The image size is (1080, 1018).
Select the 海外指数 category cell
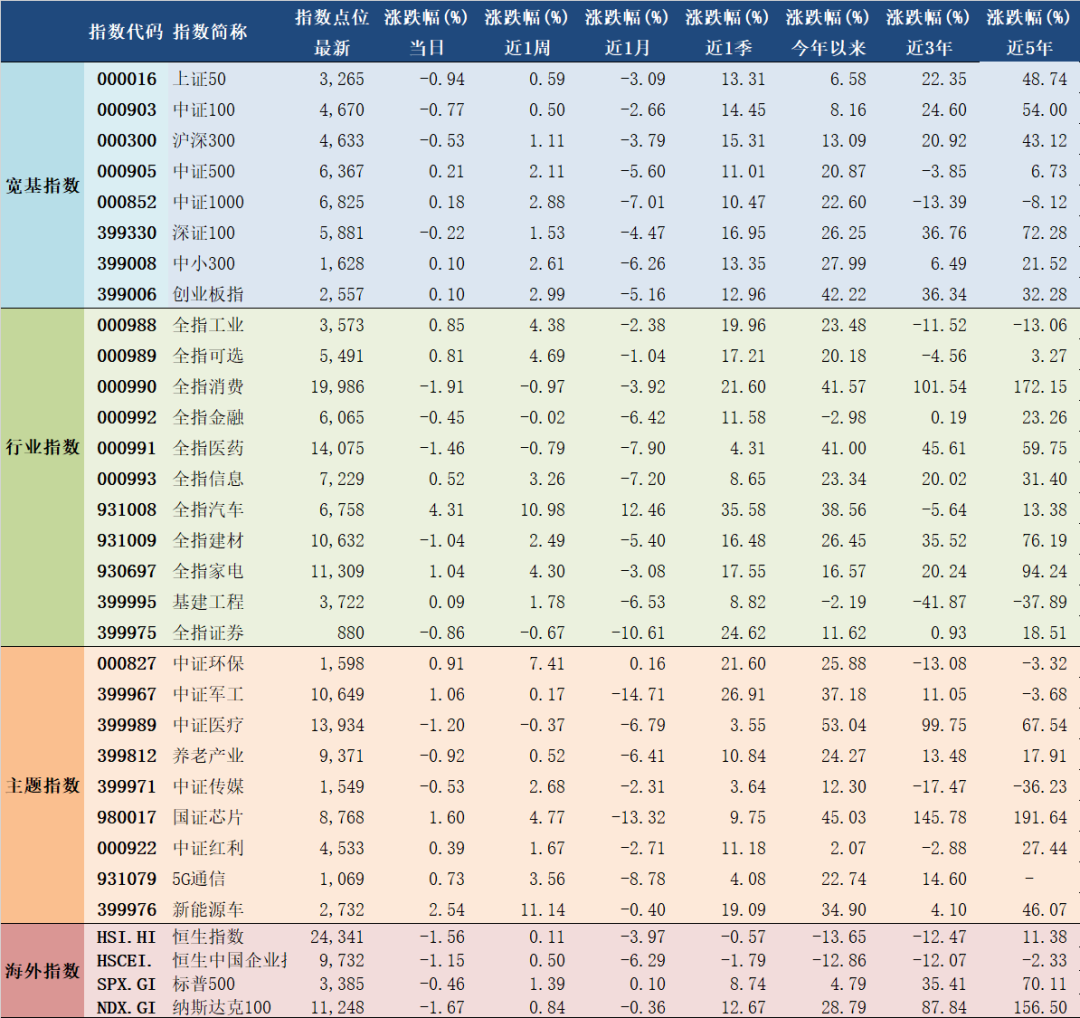pyautogui.click(x=43, y=971)
